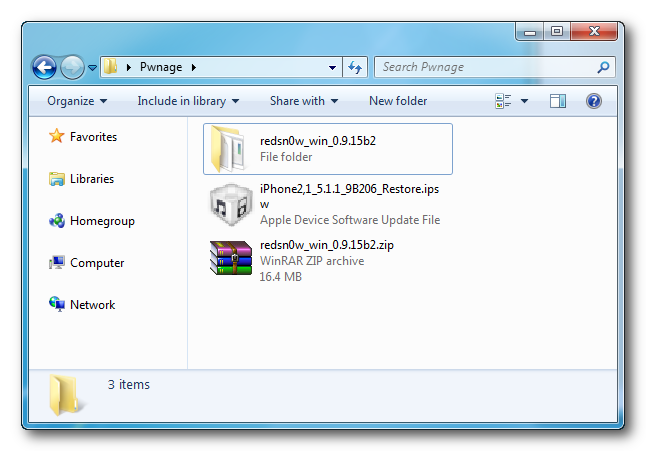Click the Apple Device Software Update File label

pos(350,220)
